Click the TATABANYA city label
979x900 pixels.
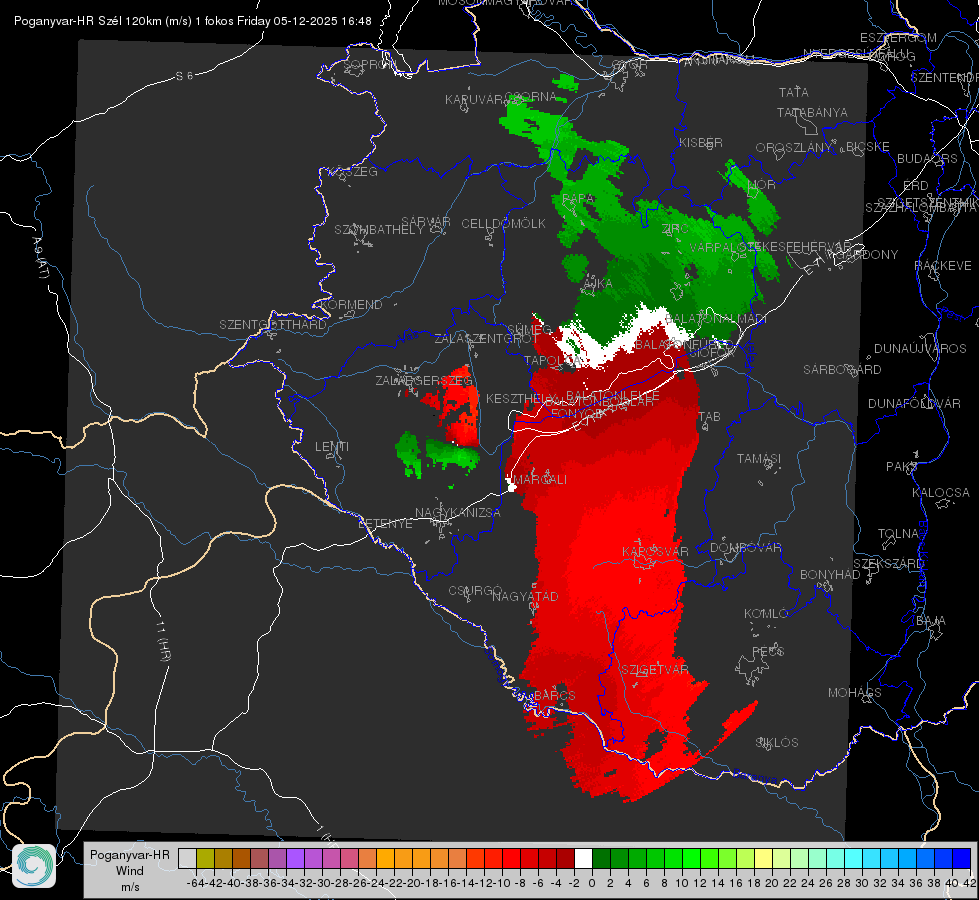pos(812,112)
